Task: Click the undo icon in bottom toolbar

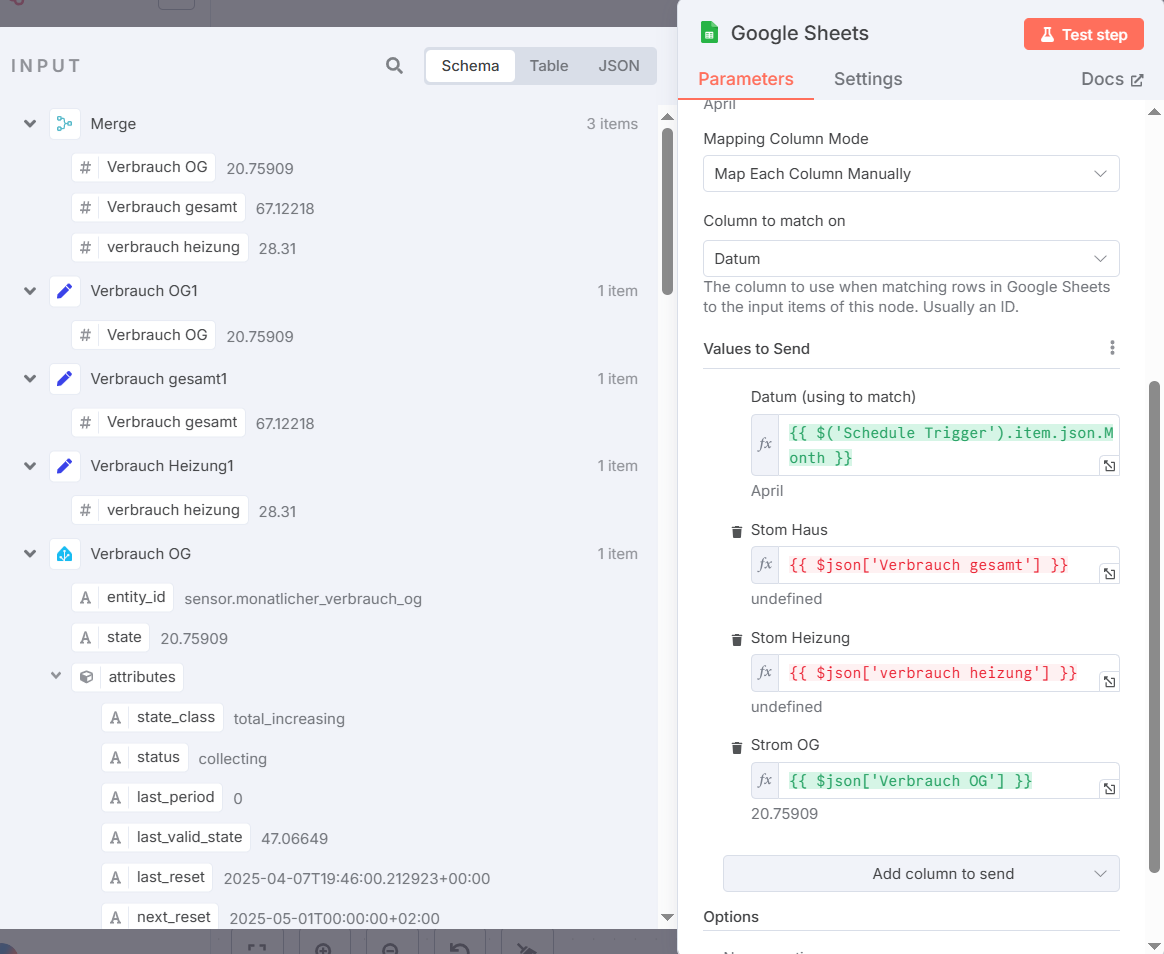Action: pos(460,947)
